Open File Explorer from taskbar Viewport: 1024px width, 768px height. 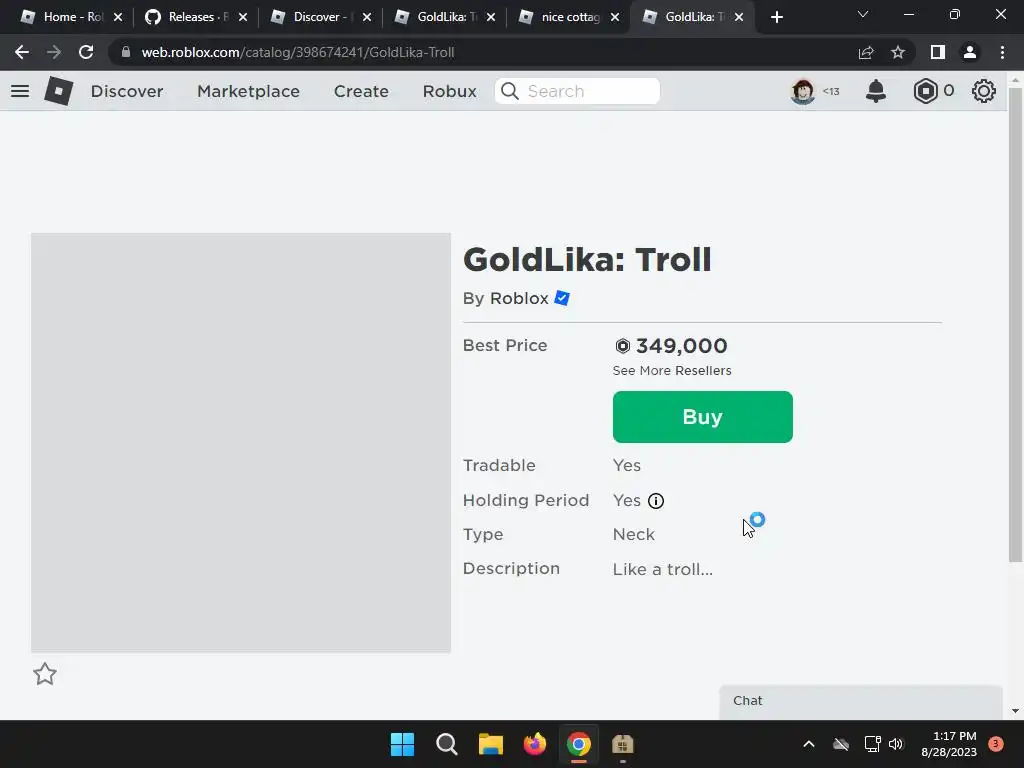pos(490,744)
